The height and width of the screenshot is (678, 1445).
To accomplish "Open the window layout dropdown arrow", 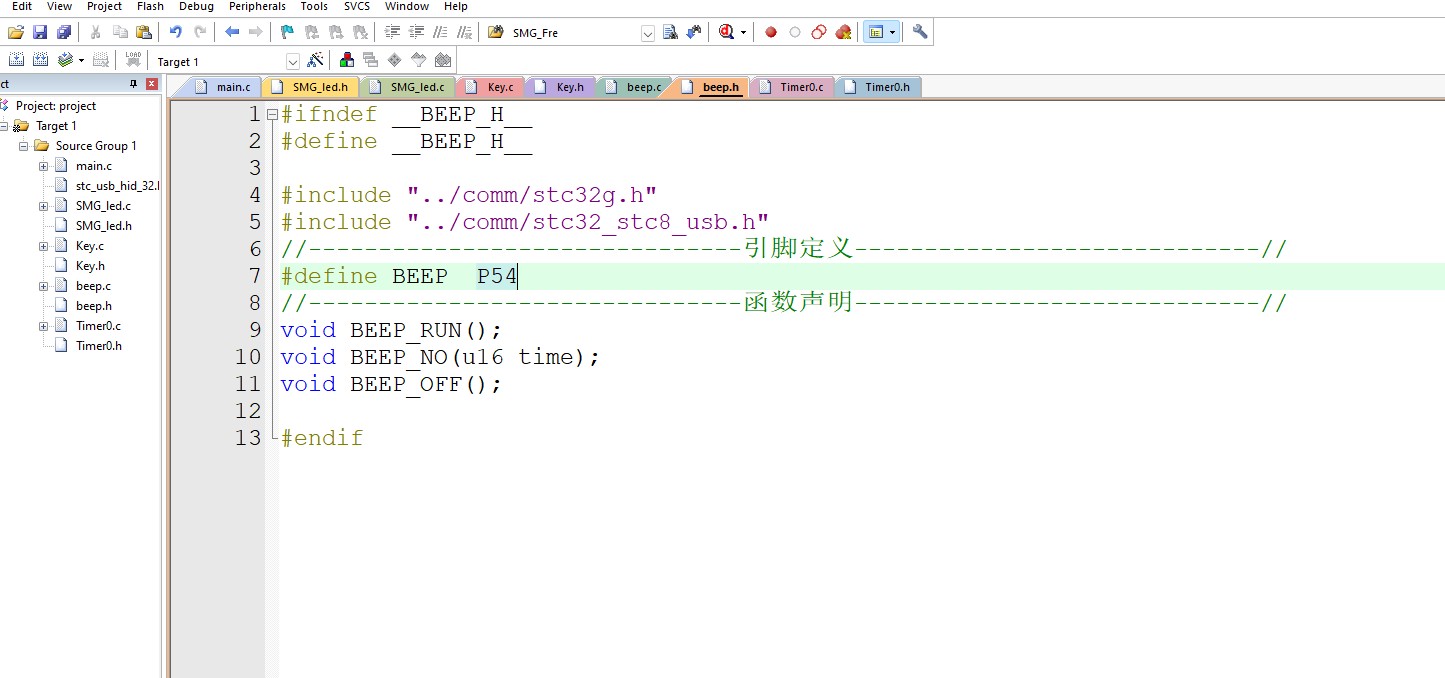I will tap(892, 33).
